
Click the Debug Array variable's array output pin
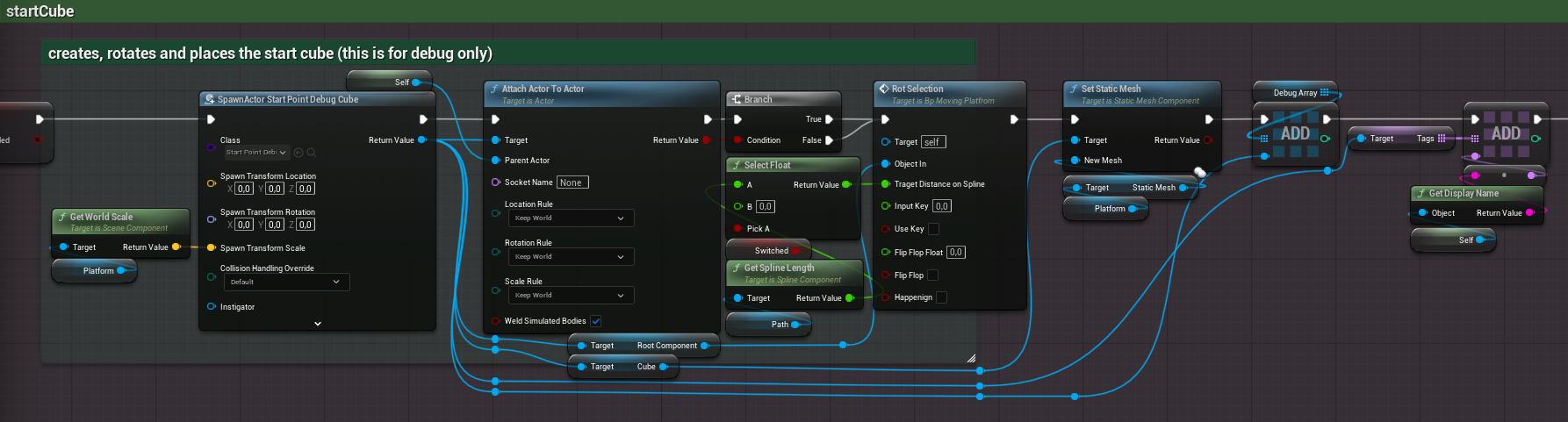1324,93
